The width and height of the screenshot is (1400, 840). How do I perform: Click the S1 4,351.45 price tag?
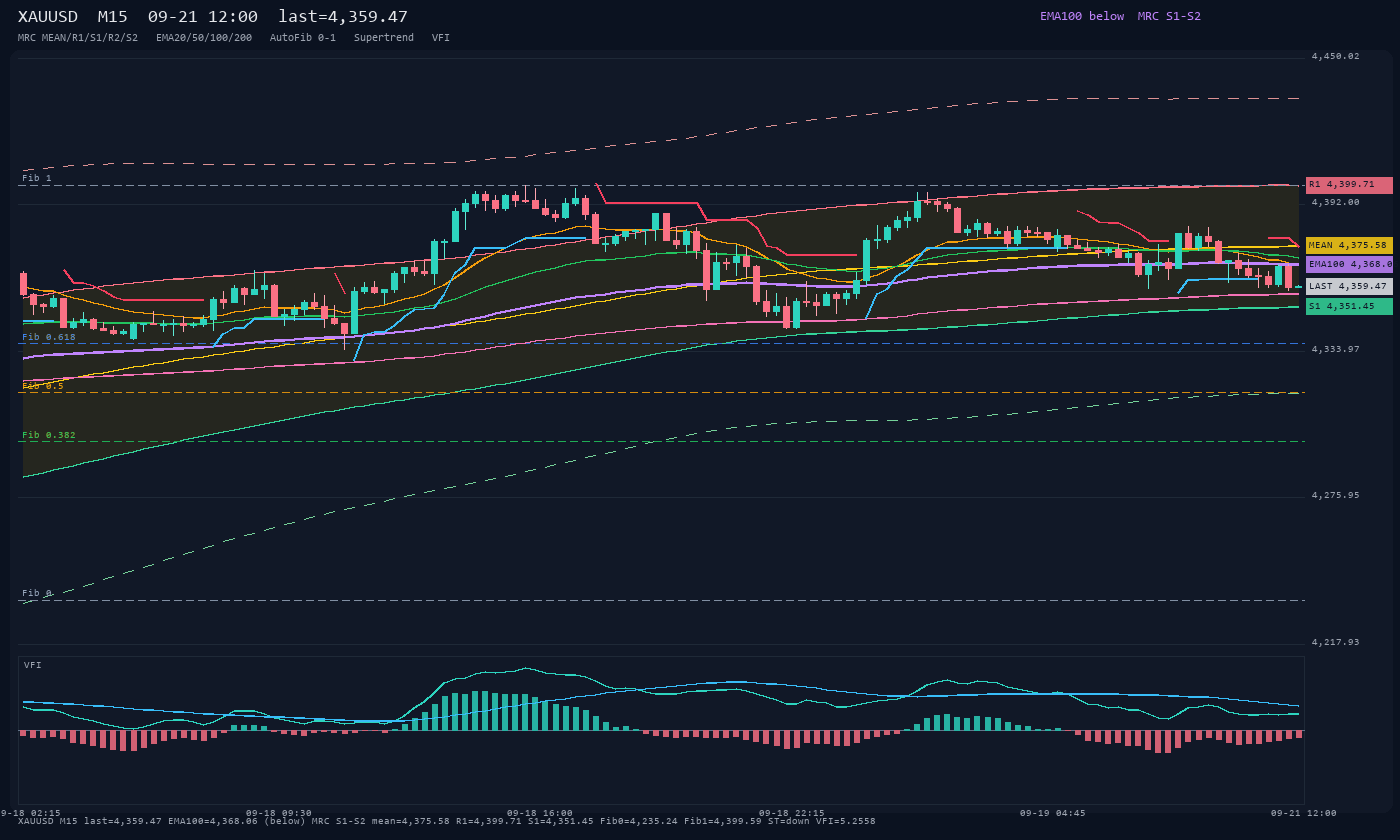1349,306
